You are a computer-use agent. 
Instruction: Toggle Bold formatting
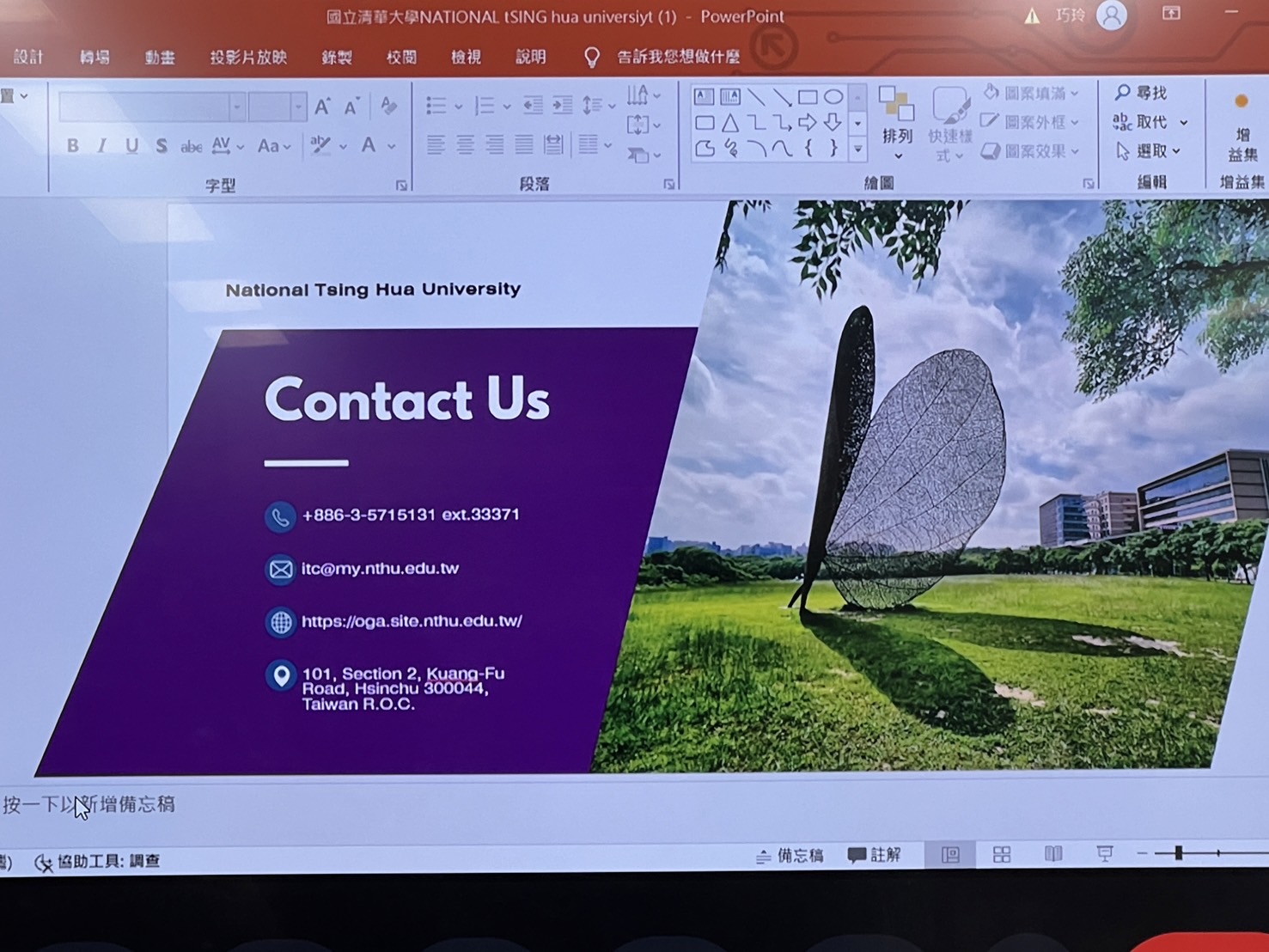[73, 146]
